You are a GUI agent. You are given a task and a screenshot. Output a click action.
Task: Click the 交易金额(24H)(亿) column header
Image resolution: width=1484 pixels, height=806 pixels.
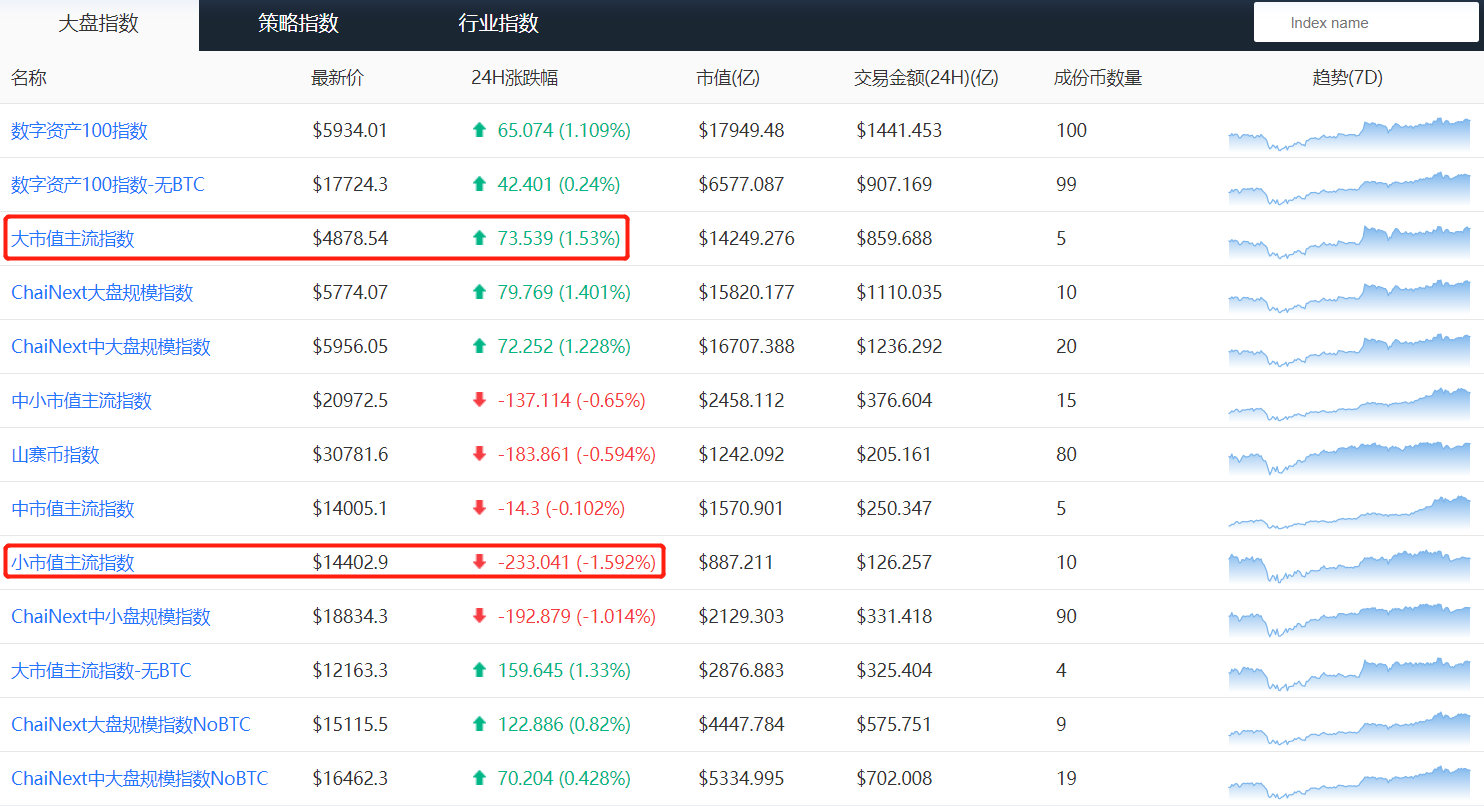pyautogui.click(x=926, y=78)
